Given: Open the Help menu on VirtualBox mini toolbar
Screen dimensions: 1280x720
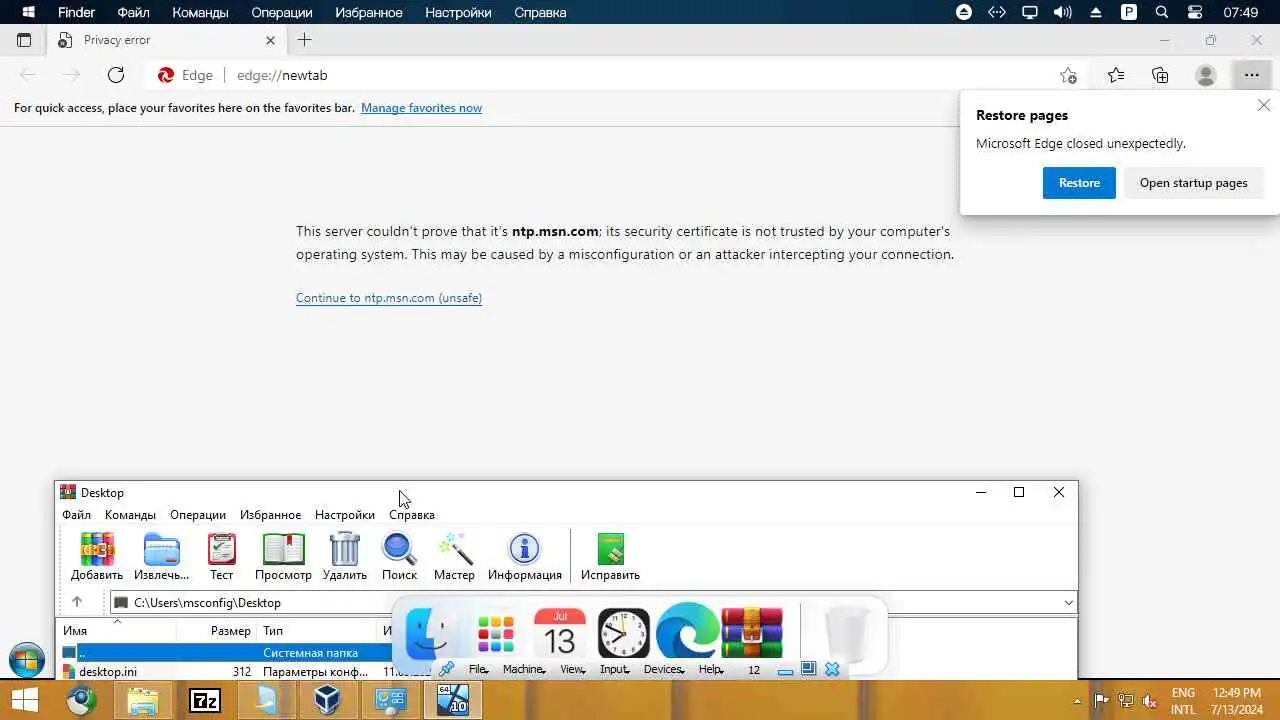Looking at the screenshot, I should [711, 669].
